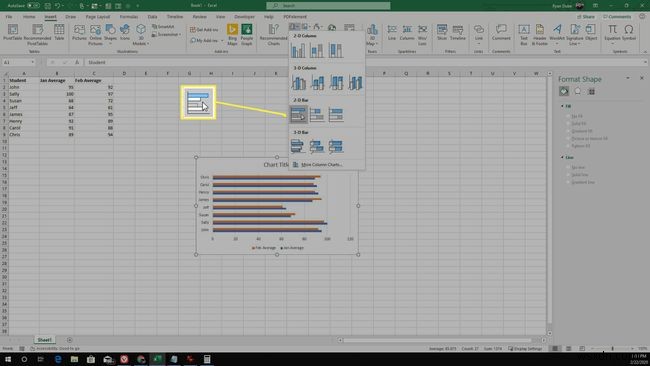Click the Pictures icon
The image size is (650, 366).
coord(79,32)
